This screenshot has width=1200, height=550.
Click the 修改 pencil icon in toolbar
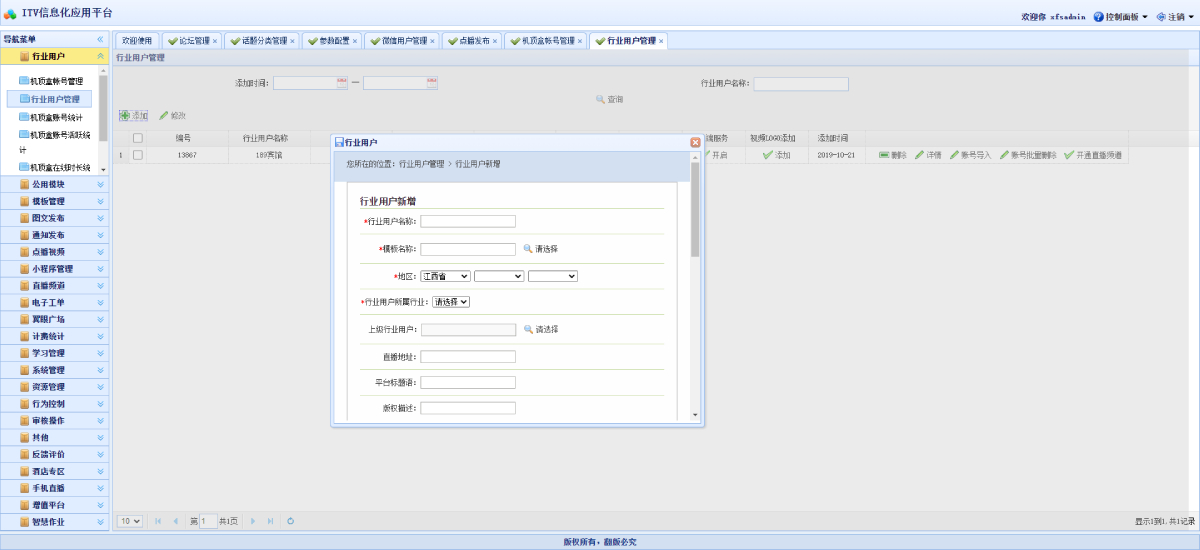pos(164,116)
